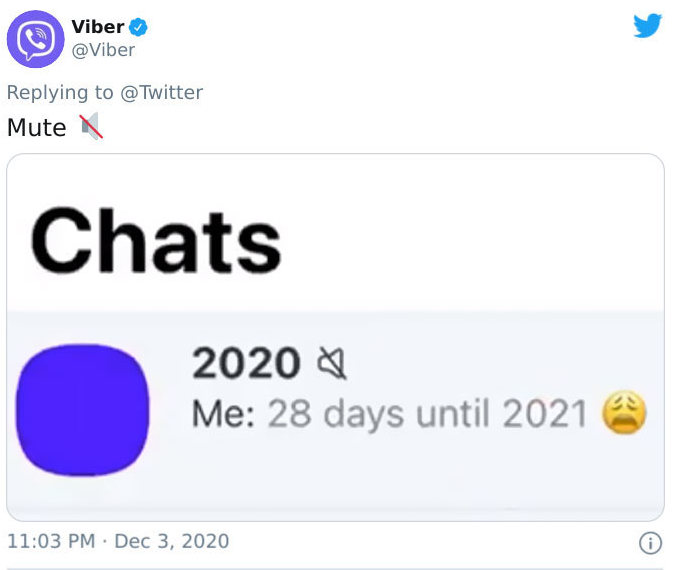Select the purple chat avatar

point(84,409)
